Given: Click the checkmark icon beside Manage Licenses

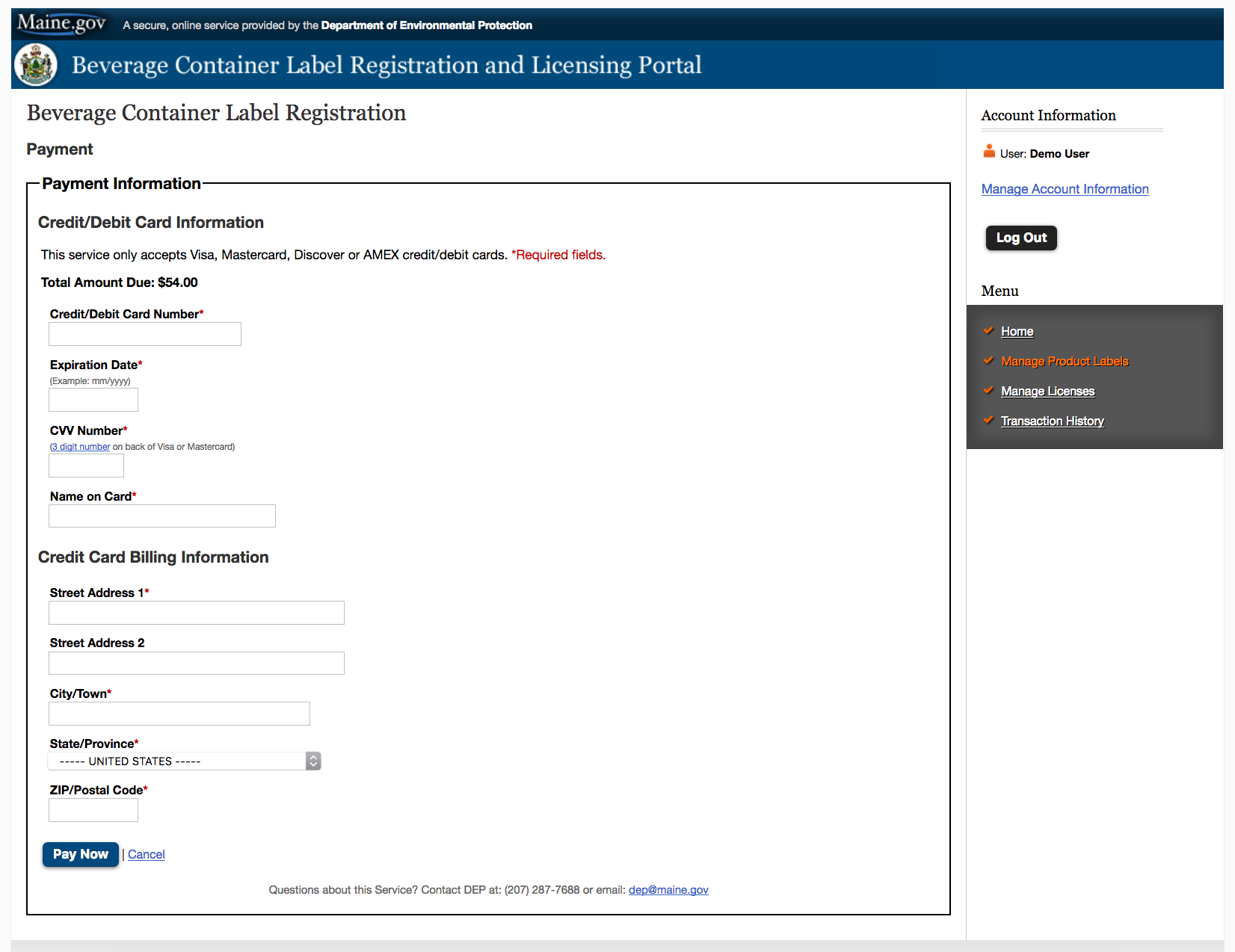Looking at the screenshot, I should point(988,390).
